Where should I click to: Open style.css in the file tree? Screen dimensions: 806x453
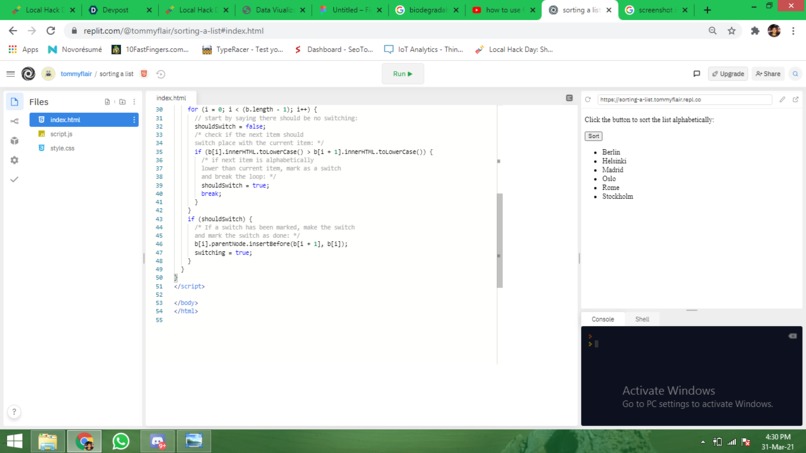(62, 148)
